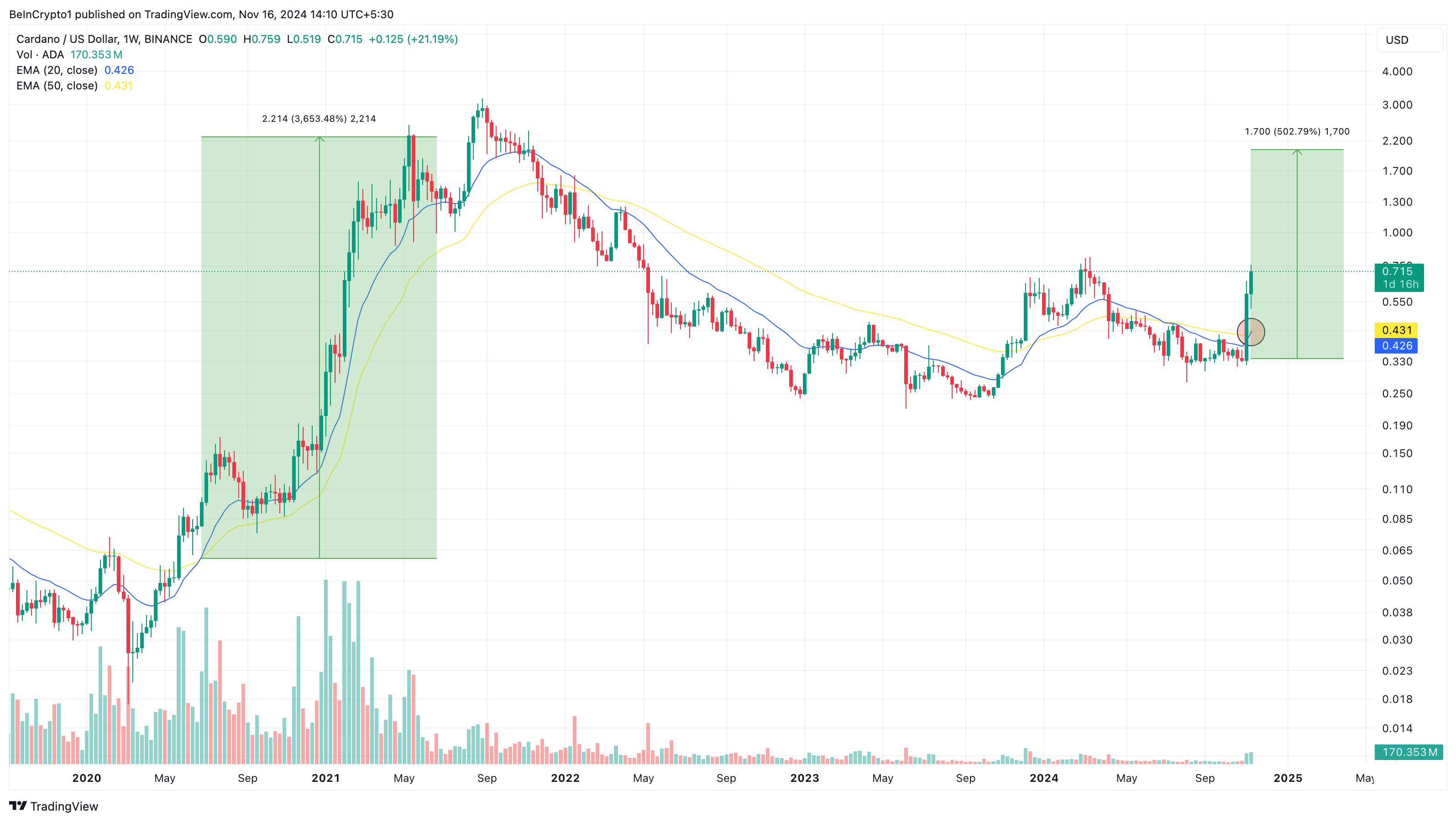Click the 1W interval in chart title
Screen dimensions: 1456x822
coord(131,39)
